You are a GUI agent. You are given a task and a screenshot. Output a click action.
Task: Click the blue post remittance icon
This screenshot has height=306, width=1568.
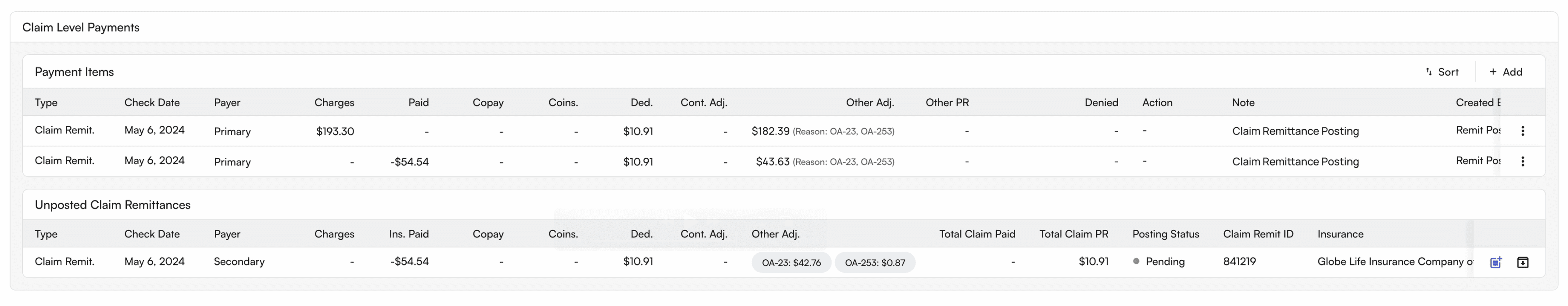click(x=1496, y=262)
